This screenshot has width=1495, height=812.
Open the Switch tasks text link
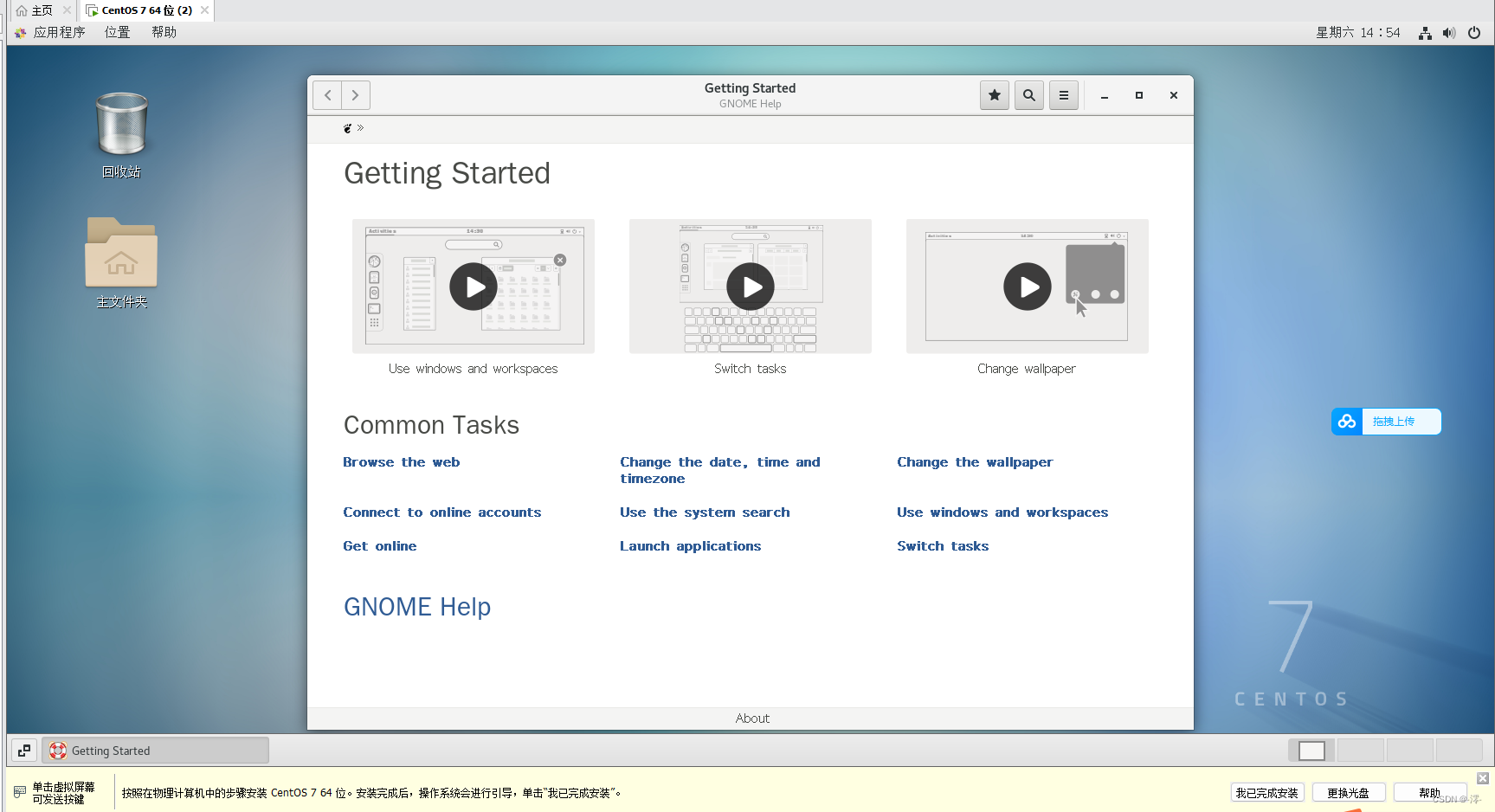tap(943, 546)
